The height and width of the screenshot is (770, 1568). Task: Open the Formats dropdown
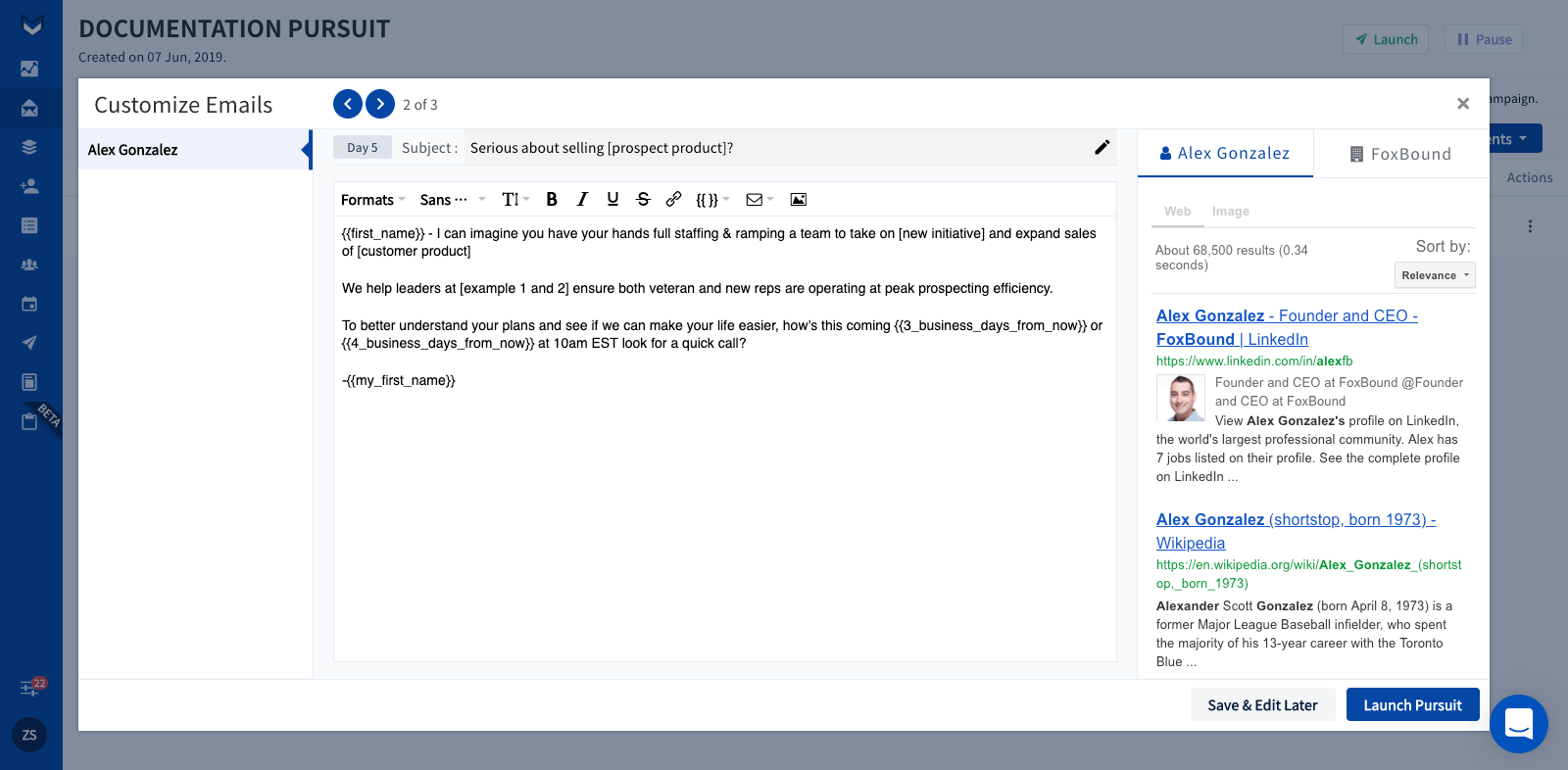[x=372, y=199]
